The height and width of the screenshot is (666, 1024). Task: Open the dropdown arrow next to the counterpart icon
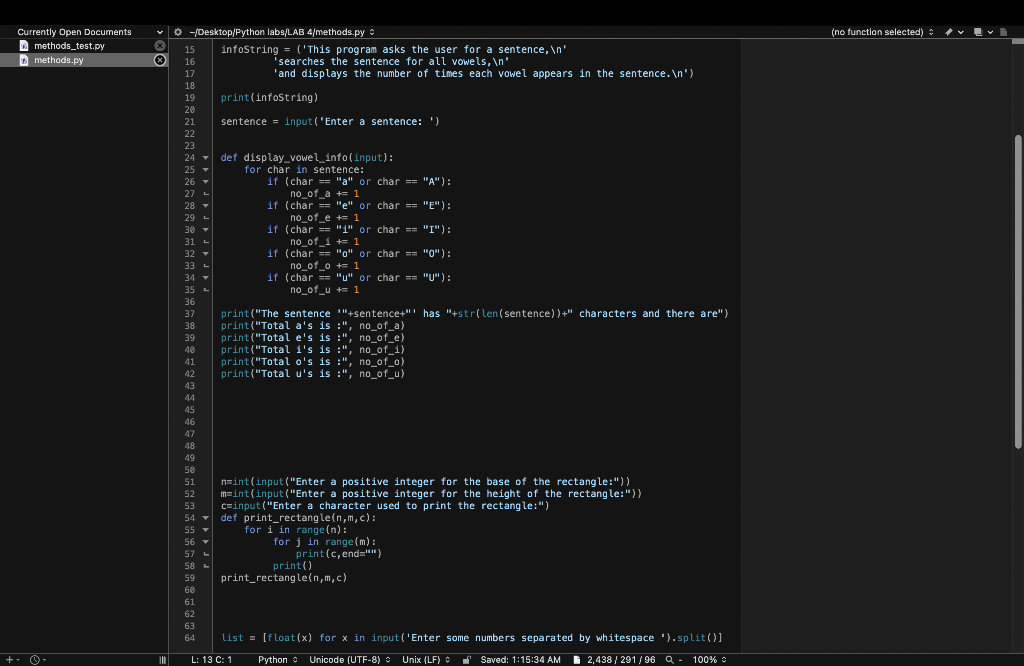click(990, 32)
